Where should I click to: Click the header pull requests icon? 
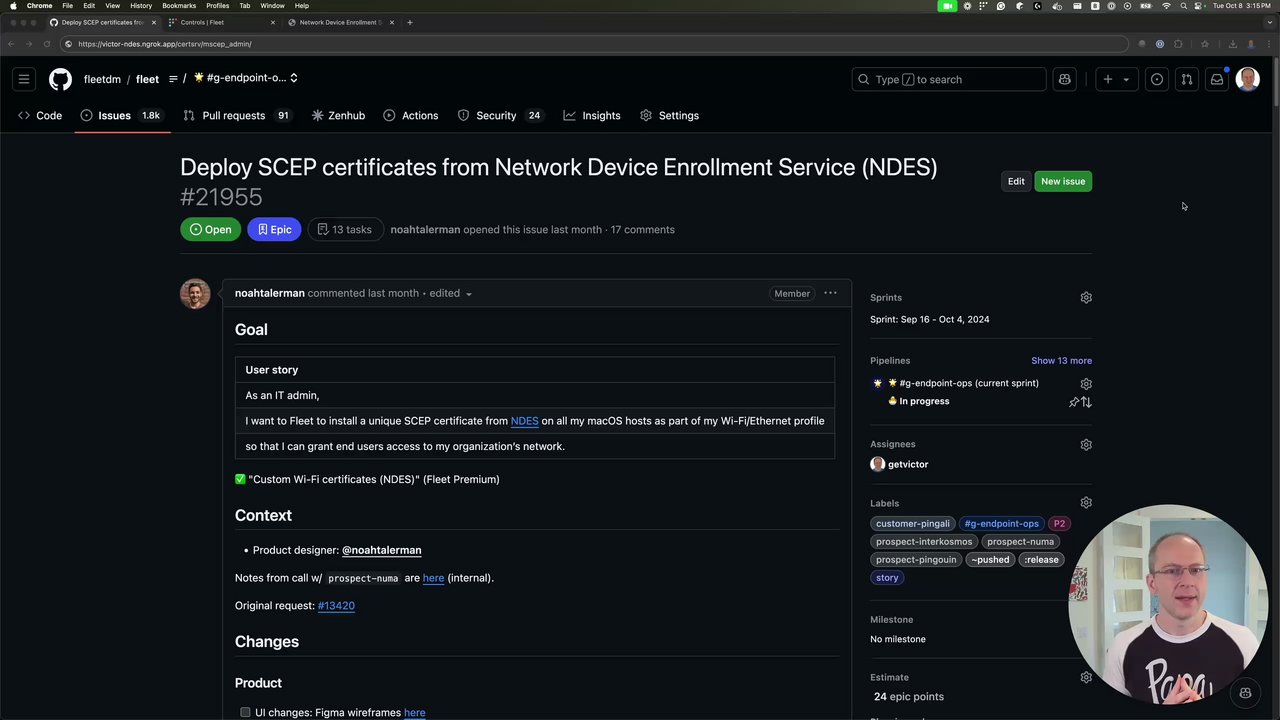(x=1186, y=79)
